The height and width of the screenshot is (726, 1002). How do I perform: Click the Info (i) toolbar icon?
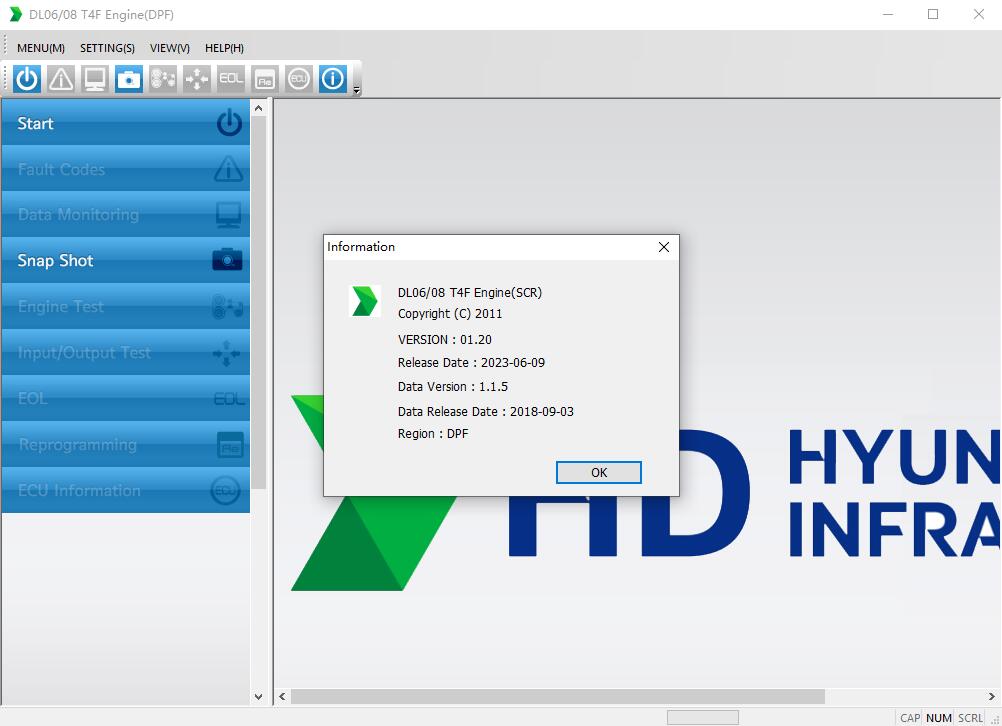coord(333,79)
